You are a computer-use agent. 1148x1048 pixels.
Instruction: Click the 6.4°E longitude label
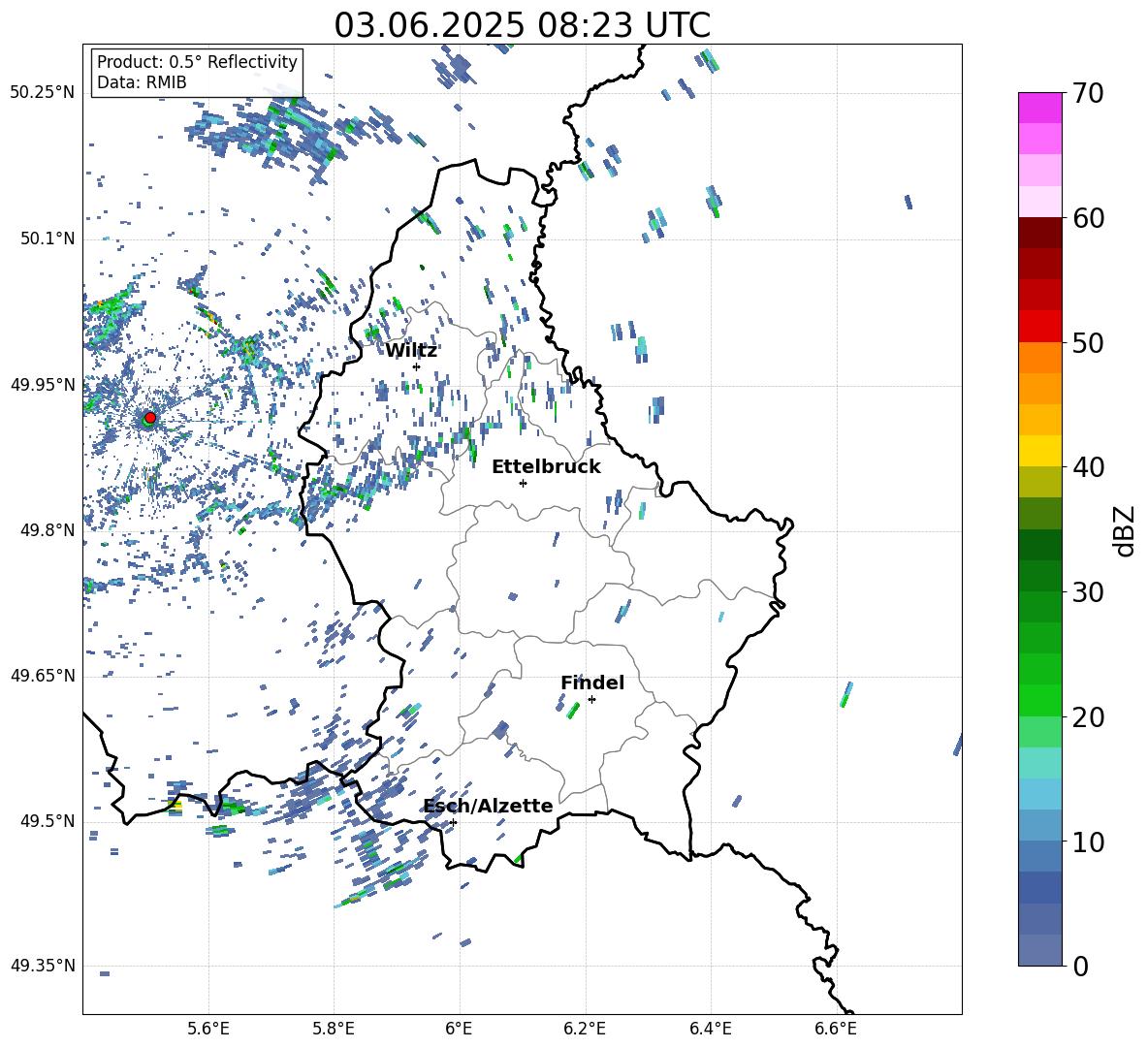coord(710,1029)
